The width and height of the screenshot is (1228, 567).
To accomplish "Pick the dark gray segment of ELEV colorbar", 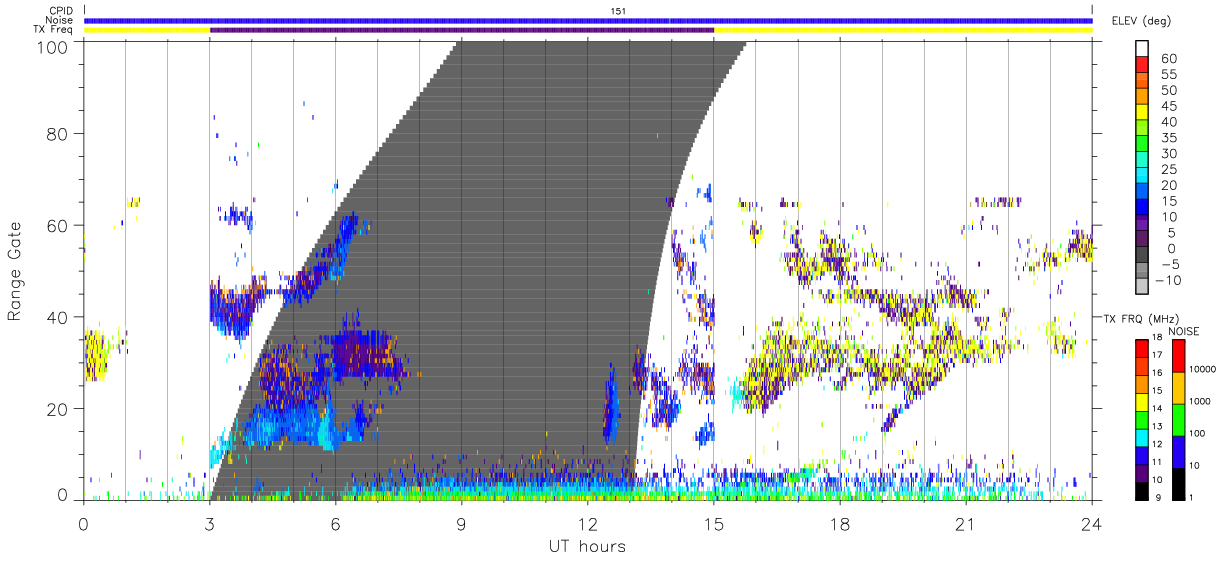I will [1142, 256].
